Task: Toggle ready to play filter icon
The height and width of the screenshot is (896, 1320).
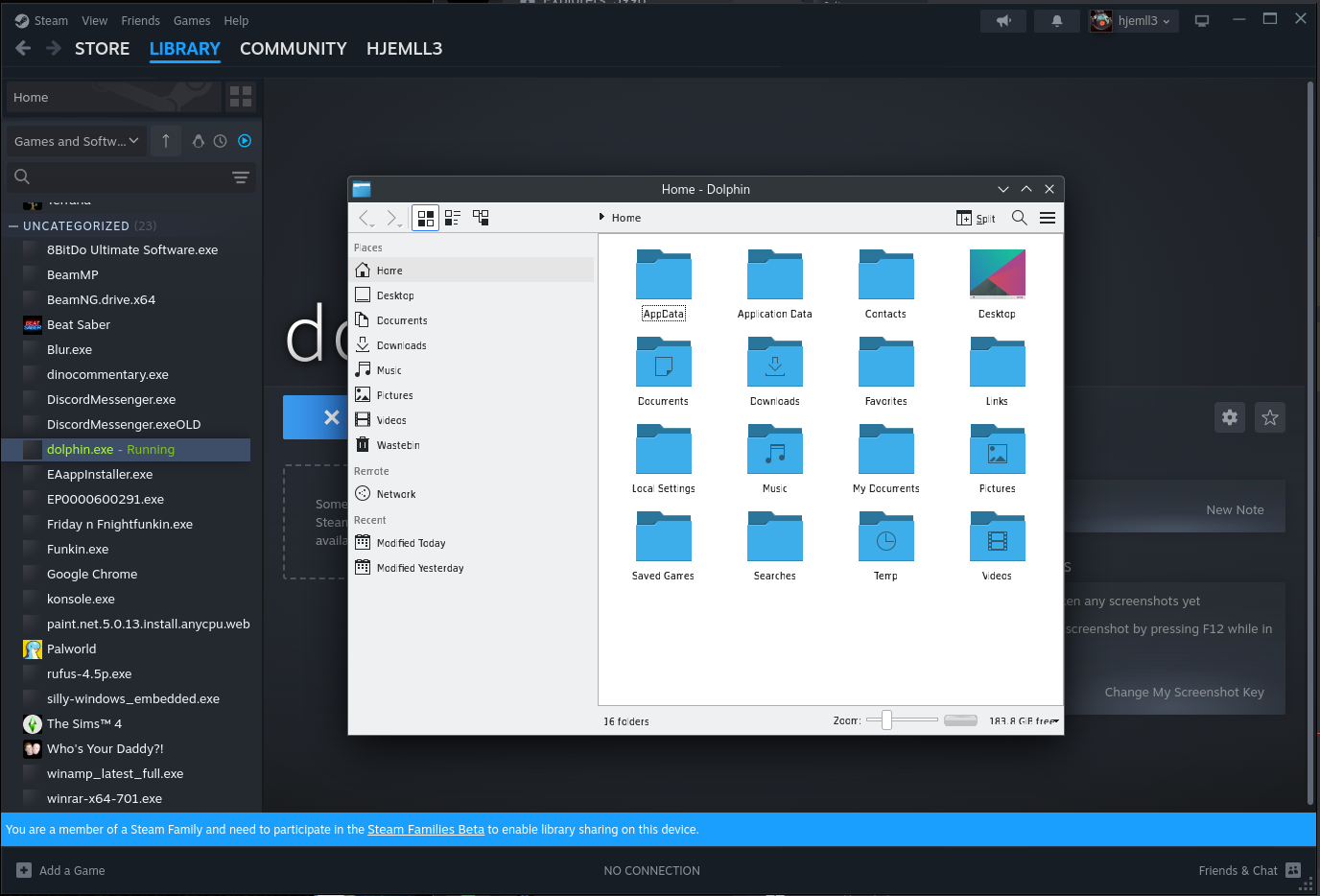Action: (245, 141)
